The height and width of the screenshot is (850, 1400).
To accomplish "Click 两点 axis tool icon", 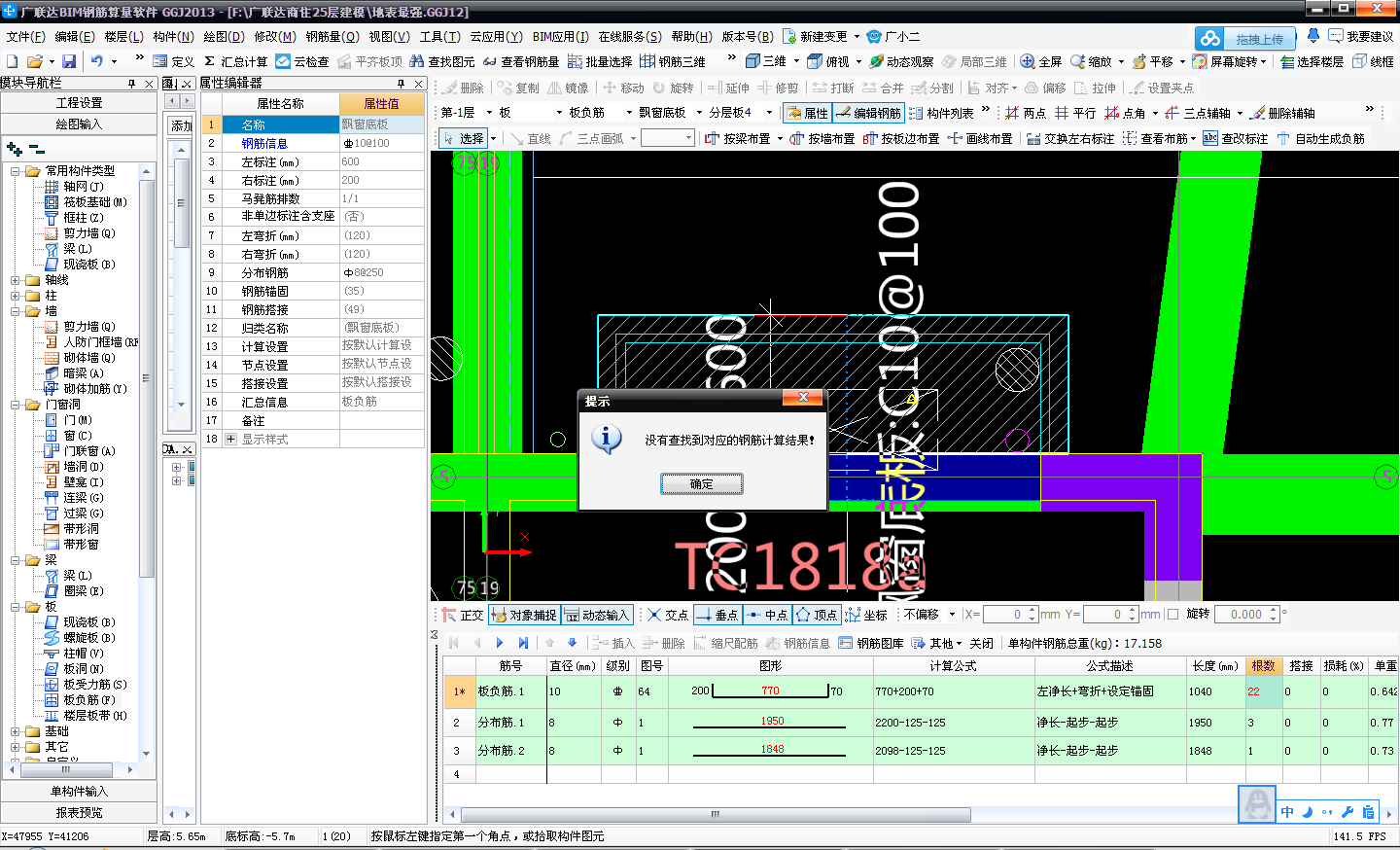I will (x=1012, y=113).
